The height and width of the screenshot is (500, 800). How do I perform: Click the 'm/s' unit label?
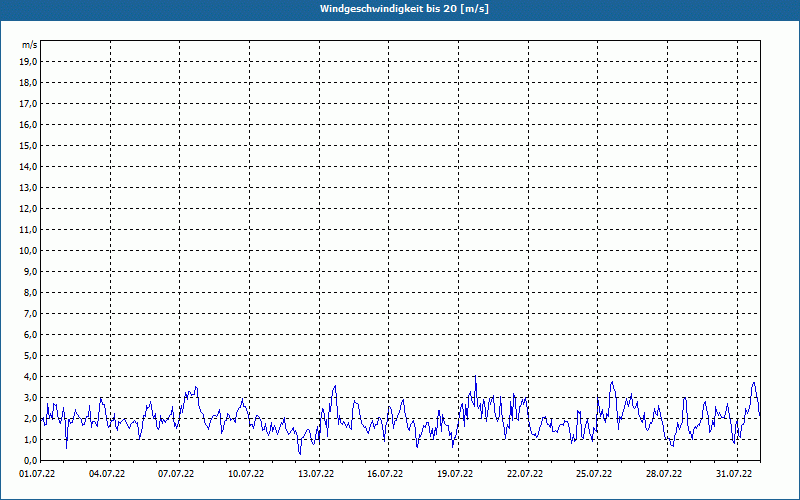pyautogui.click(x=30, y=45)
